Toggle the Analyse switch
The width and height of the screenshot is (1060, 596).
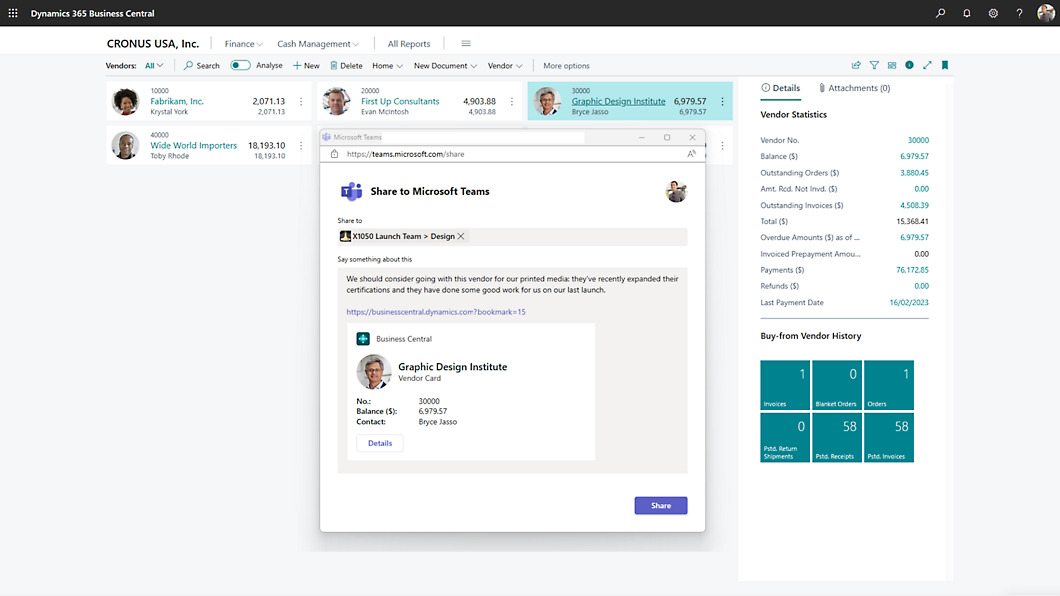[x=240, y=65]
